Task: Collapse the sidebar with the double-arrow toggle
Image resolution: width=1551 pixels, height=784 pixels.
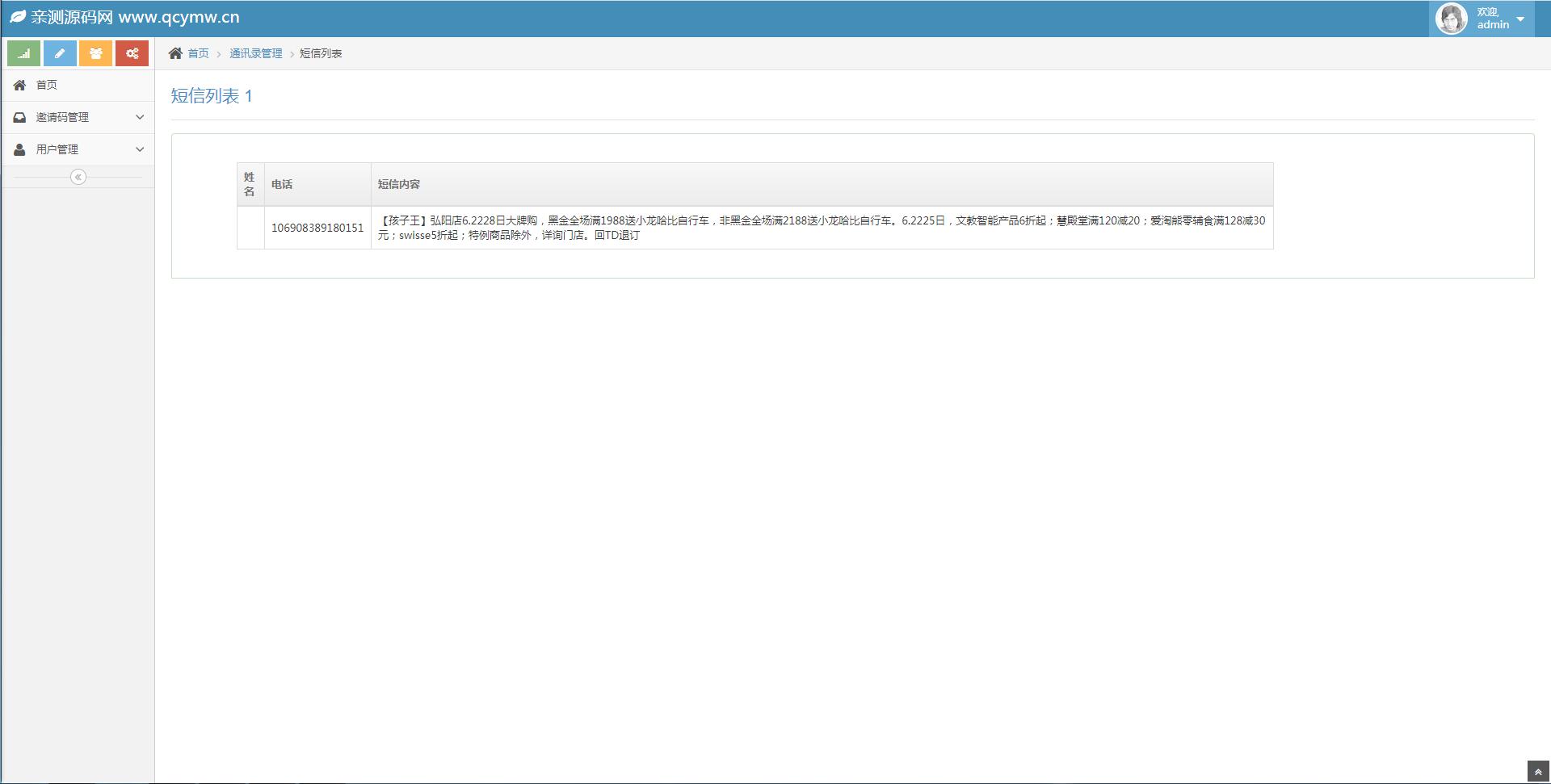Action: [78, 177]
